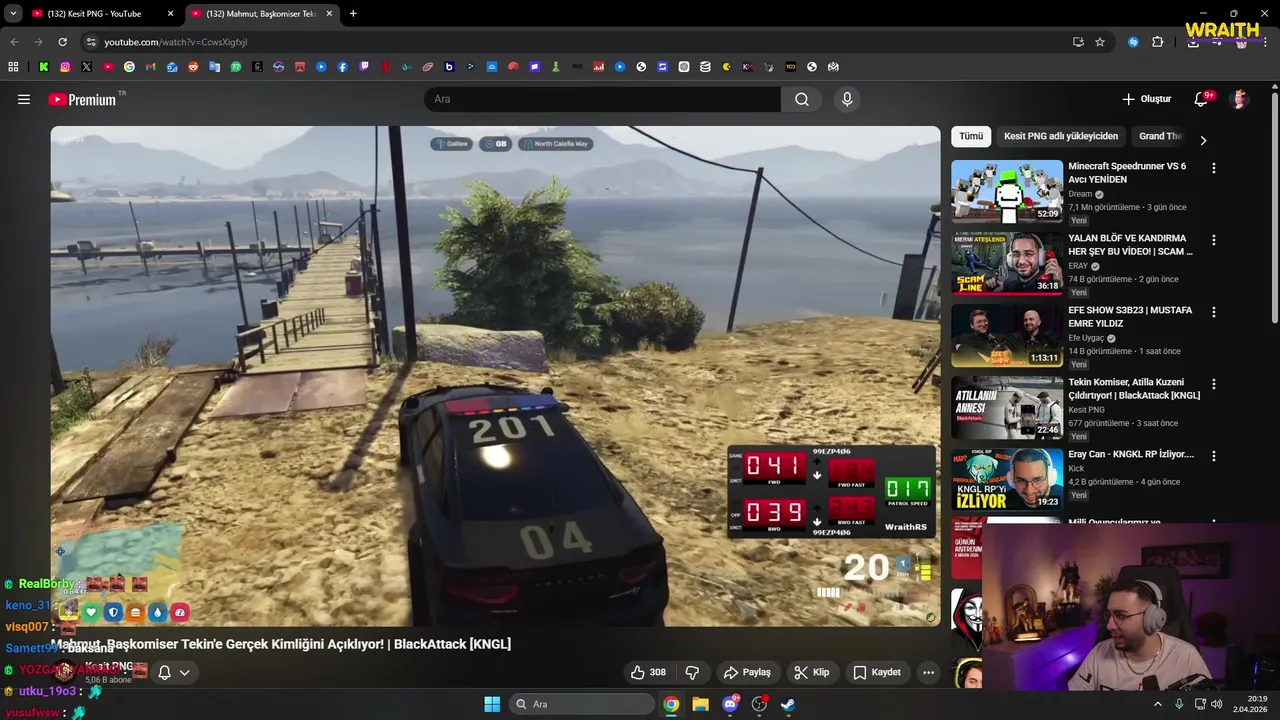Open options for Eray Can video

tap(1214, 456)
